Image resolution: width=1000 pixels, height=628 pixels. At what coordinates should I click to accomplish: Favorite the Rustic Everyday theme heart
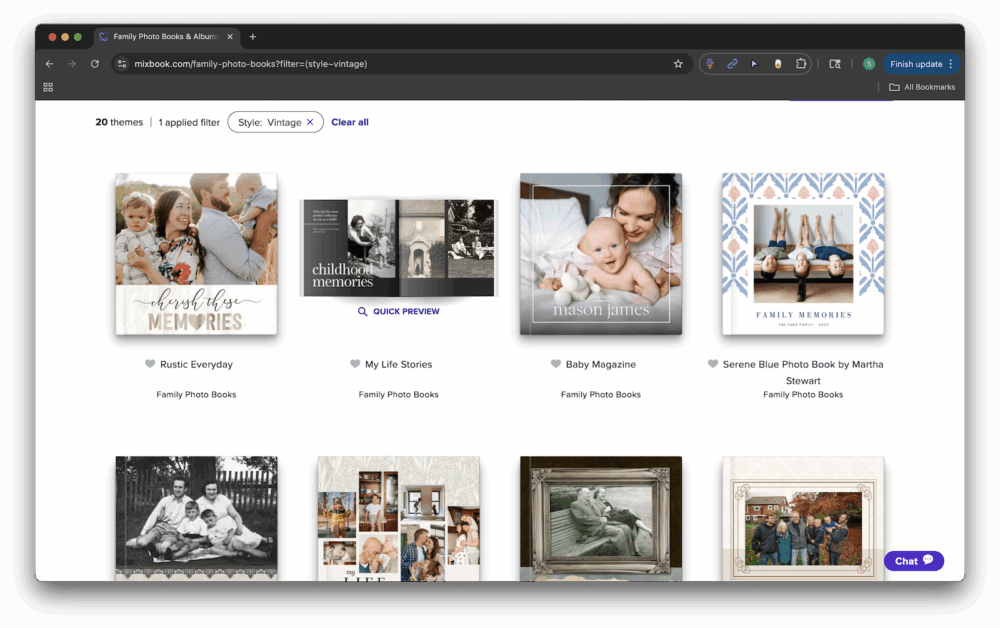click(x=150, y=364)
